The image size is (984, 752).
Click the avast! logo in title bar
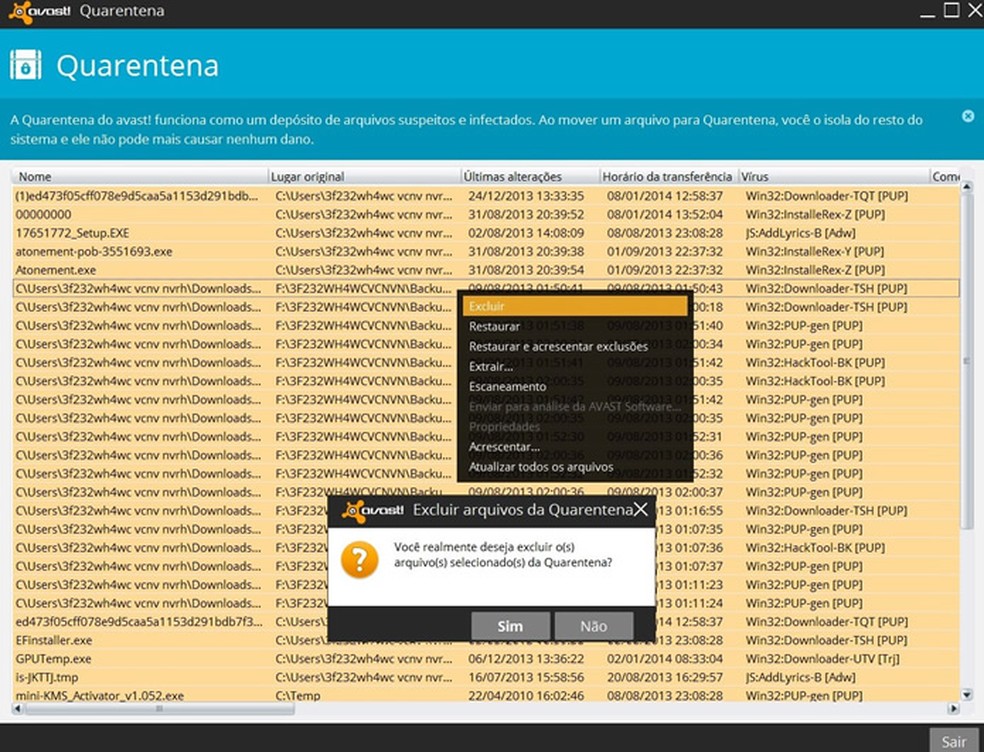pos(40,11)
